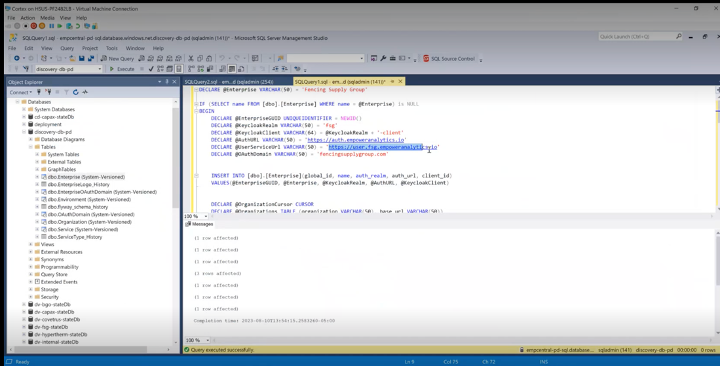720x366 pixels.
Task: Click Object Explorer filter funnel icon
Action: click(x=66, y=92)
